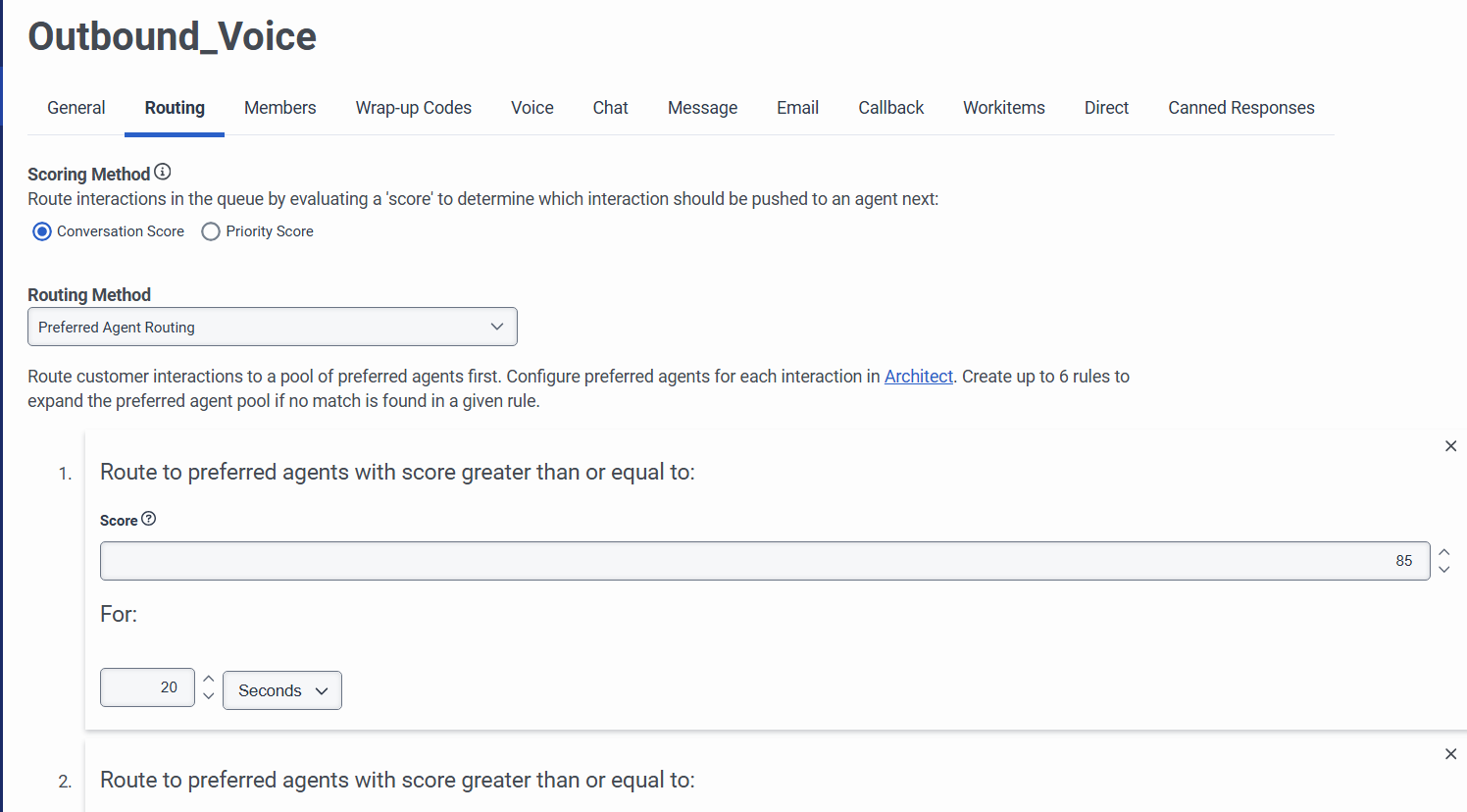
Task: Open the Seconds time unit dropdown
Action: click(282, 690)
